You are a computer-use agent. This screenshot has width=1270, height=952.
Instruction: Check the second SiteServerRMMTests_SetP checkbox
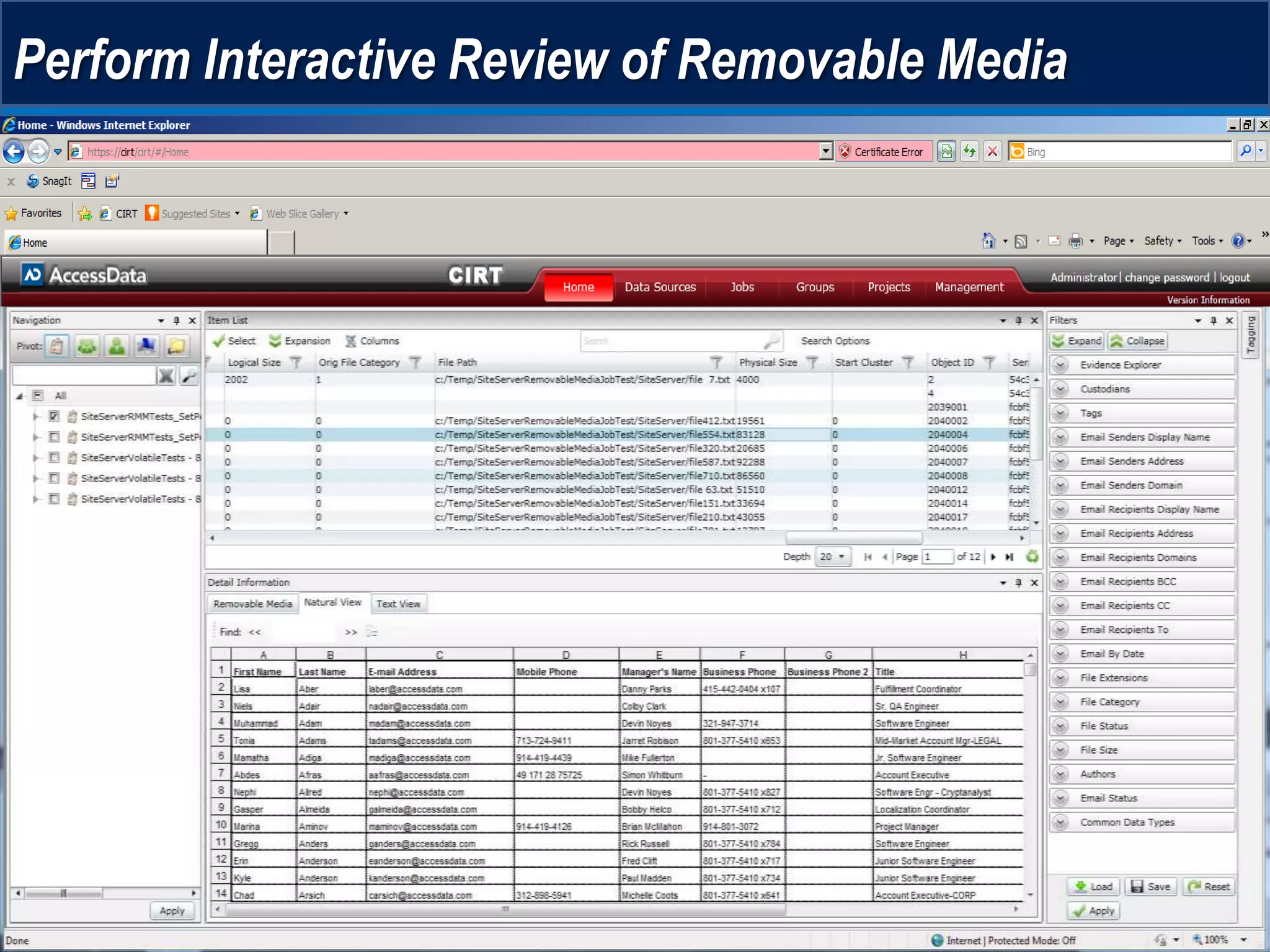(x=55, y=437)
